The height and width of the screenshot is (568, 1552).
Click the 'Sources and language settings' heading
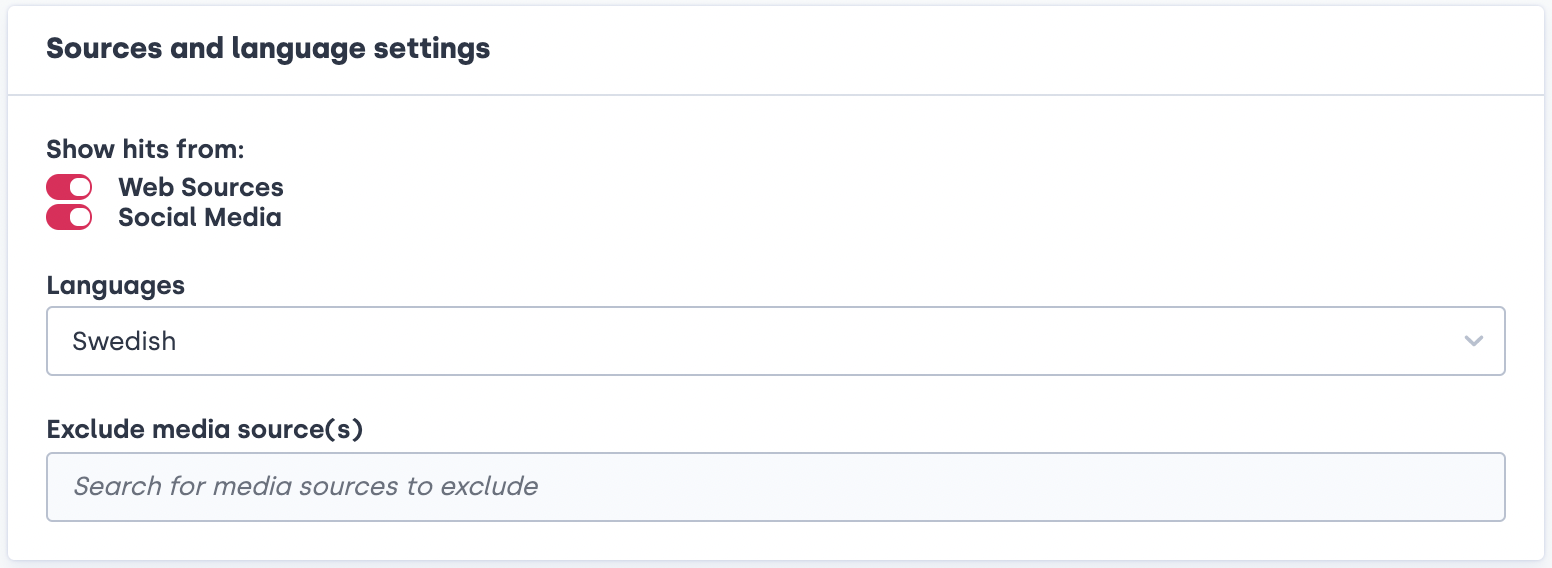(x=268, y=48)
